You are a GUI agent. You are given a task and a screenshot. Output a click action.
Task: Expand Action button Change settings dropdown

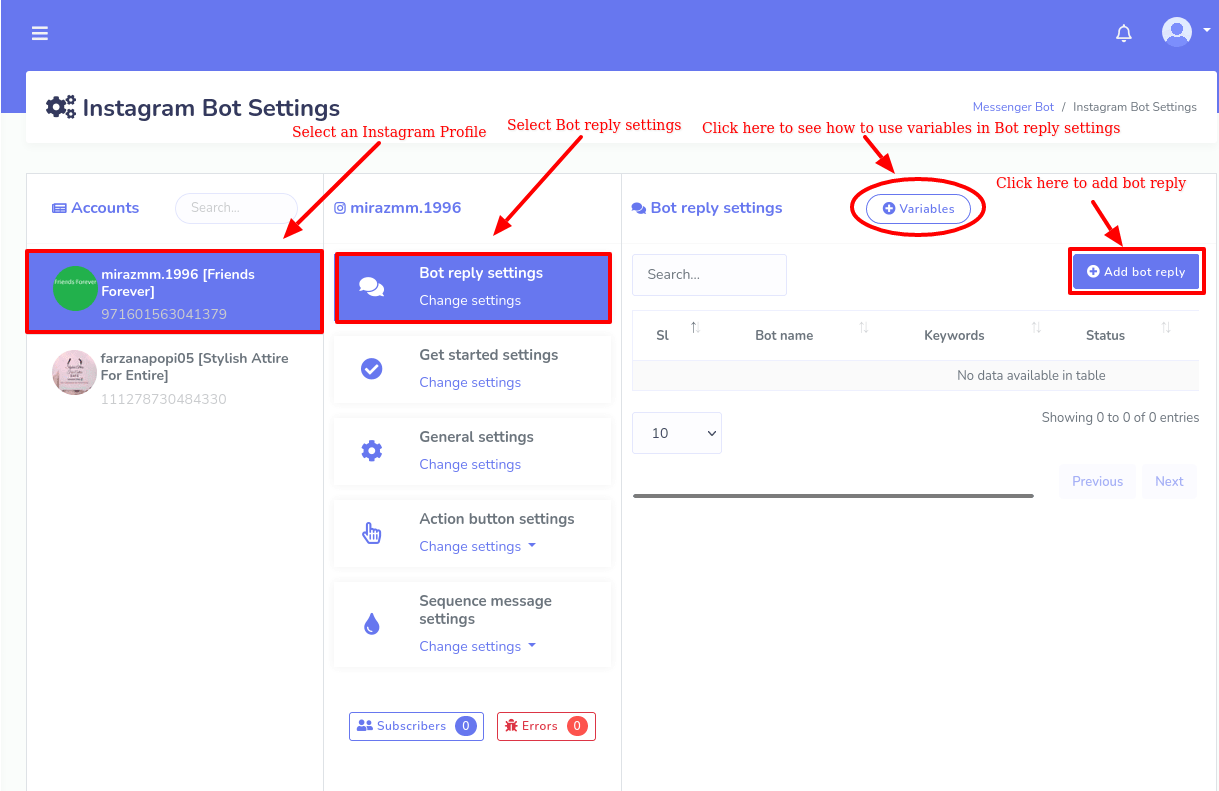pyautogui.click(x=478, y=546)
